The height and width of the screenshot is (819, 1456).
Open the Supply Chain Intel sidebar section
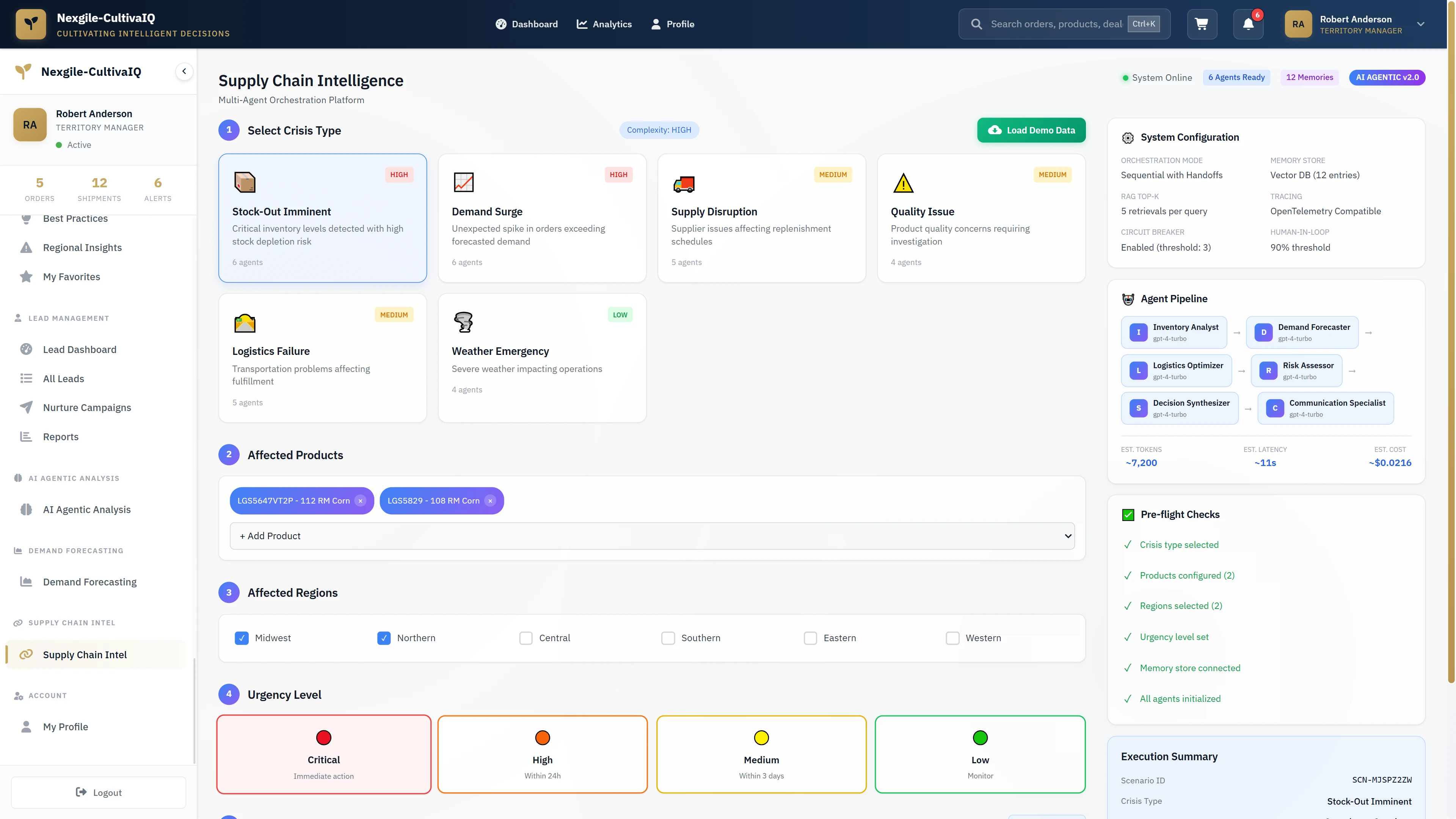pos(85,654)
